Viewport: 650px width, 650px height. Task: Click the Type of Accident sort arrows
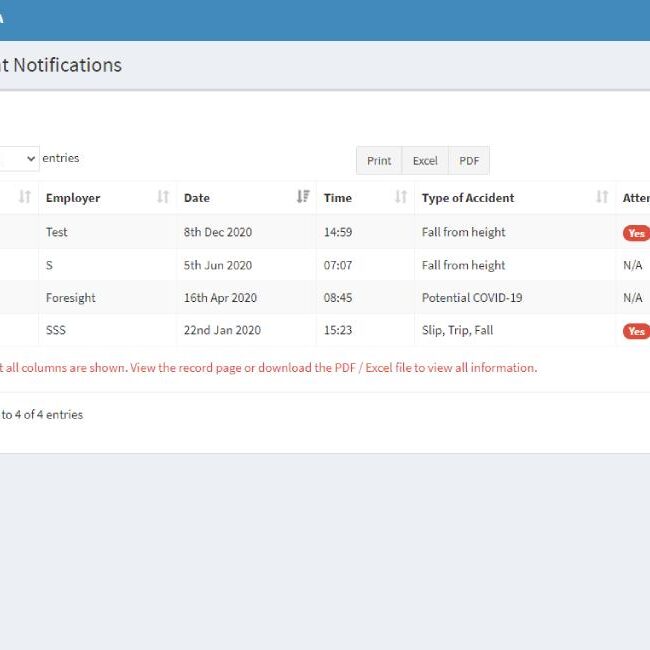602,198
